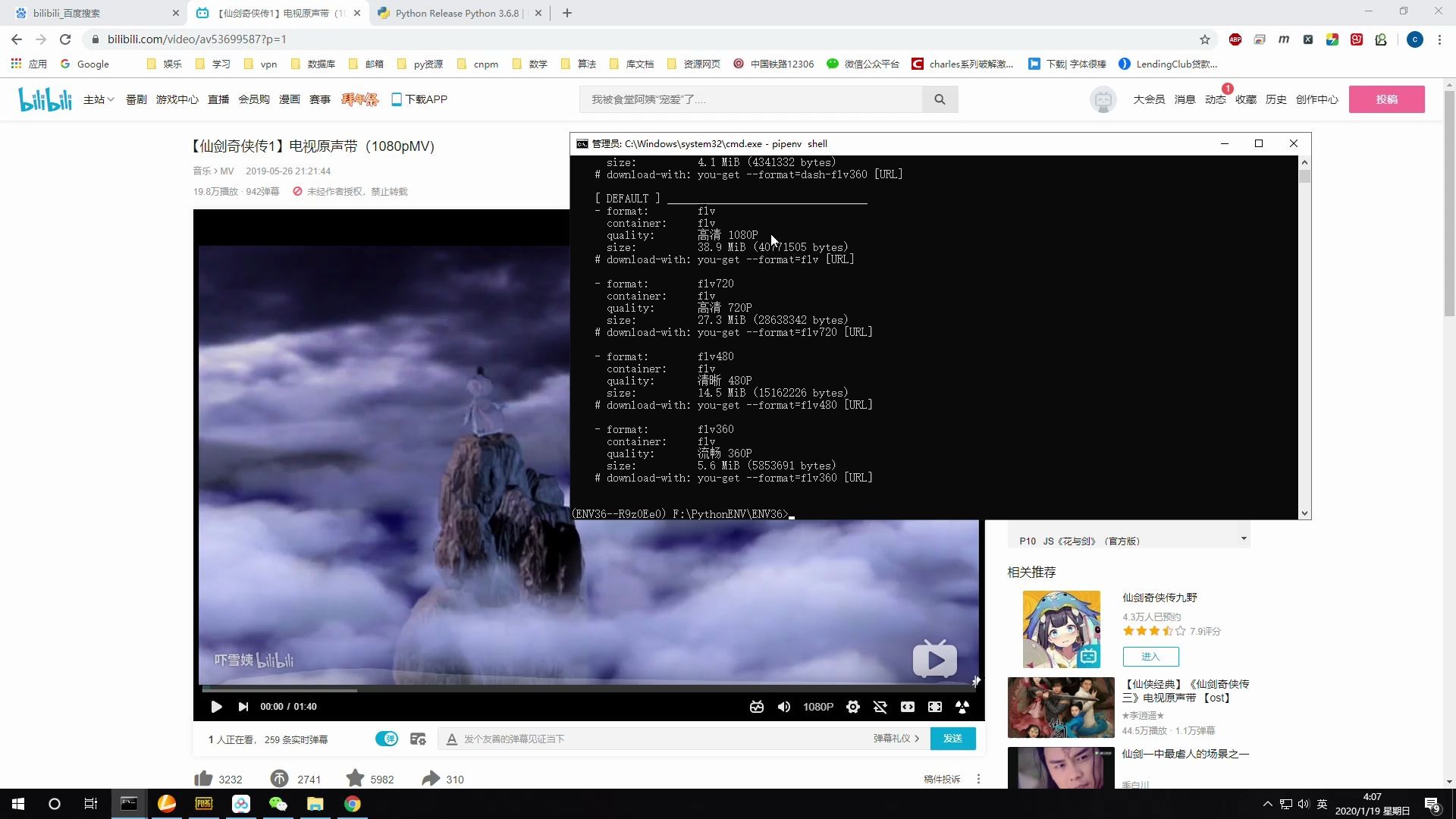
Task: Click the 进入 button for the game
Action: pos(1150,656)
